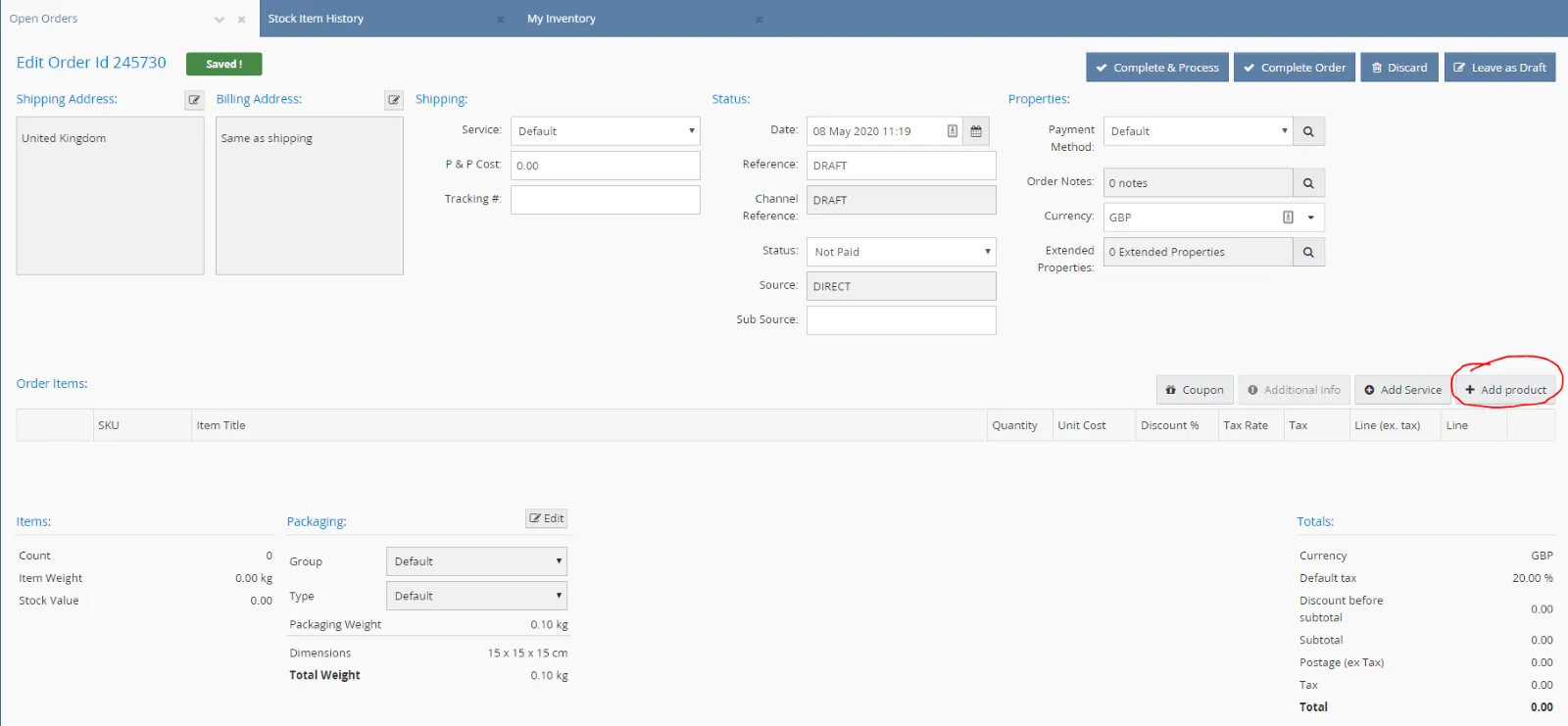
Task: Open order notes with magnifier icon
Action: [1308, 183]
